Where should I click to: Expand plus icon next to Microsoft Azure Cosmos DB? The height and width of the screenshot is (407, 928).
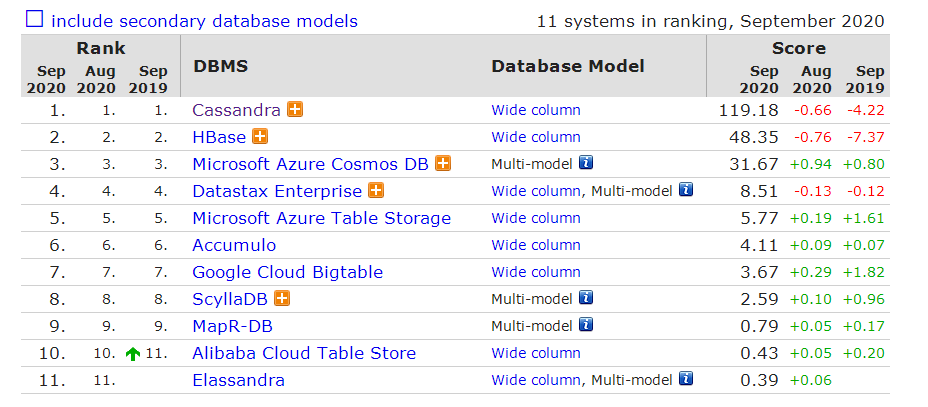coord(443,164)
